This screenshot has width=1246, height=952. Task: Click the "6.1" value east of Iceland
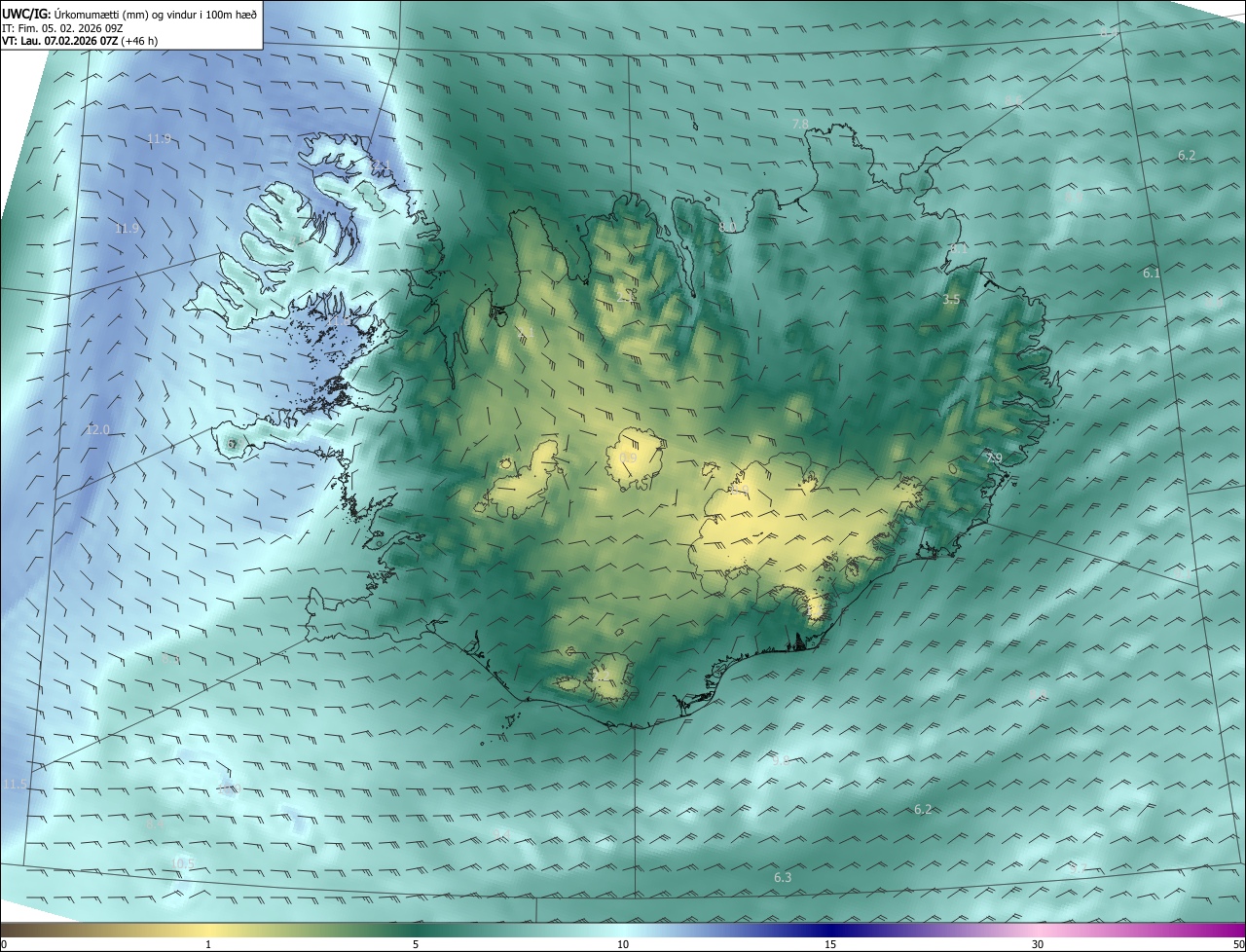click(1152, 274)
